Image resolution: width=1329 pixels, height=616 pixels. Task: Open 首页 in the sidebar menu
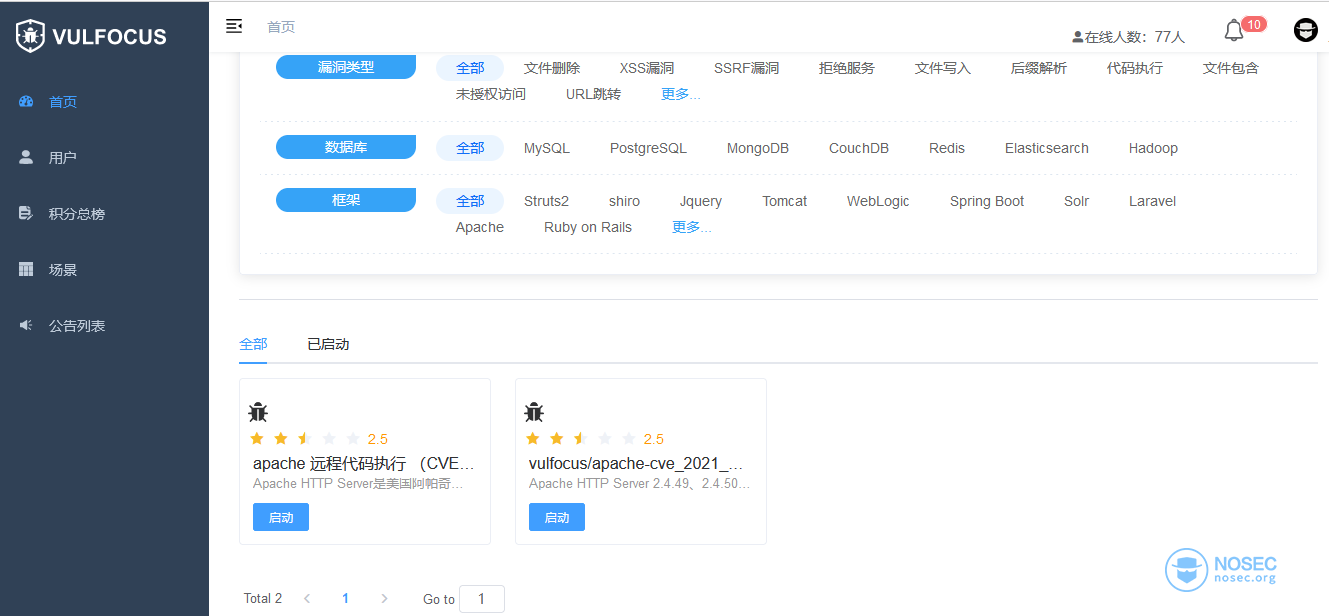click(x=104, y=102)
